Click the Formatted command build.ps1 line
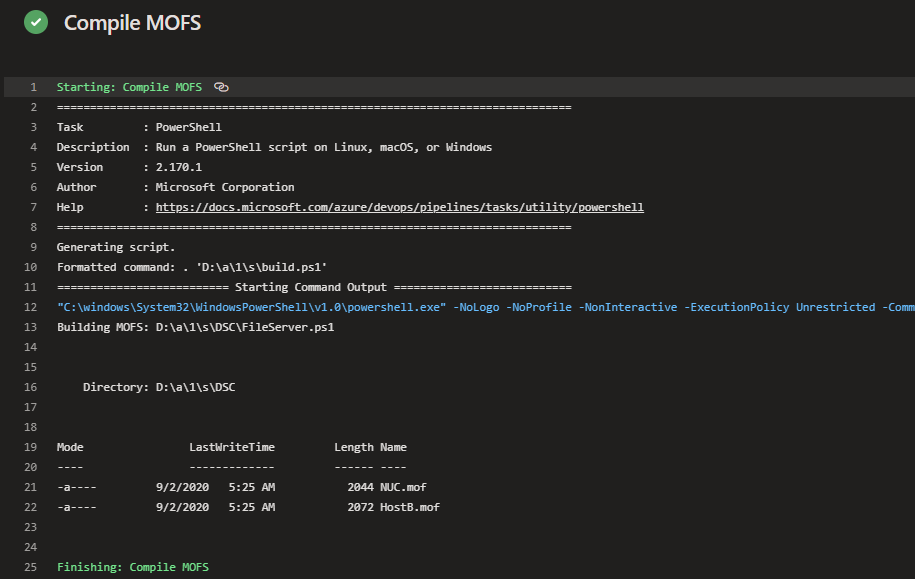Viewport: 915px width, 579px height. [x=192, y=267]
